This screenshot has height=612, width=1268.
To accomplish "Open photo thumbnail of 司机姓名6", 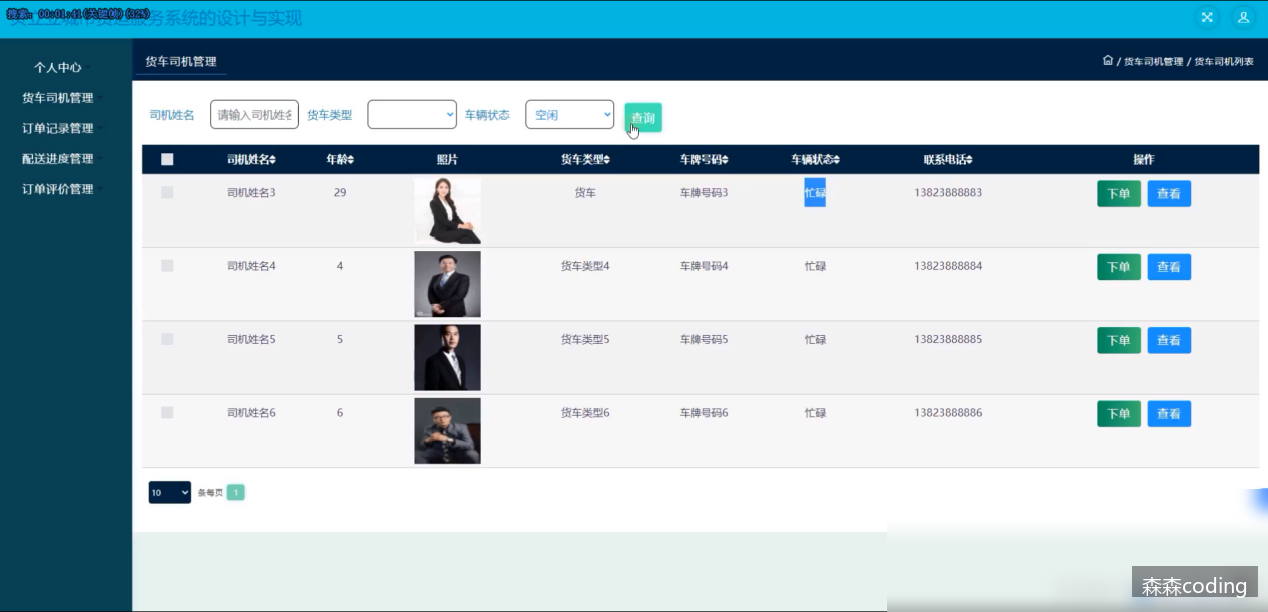I will (447, 431).
